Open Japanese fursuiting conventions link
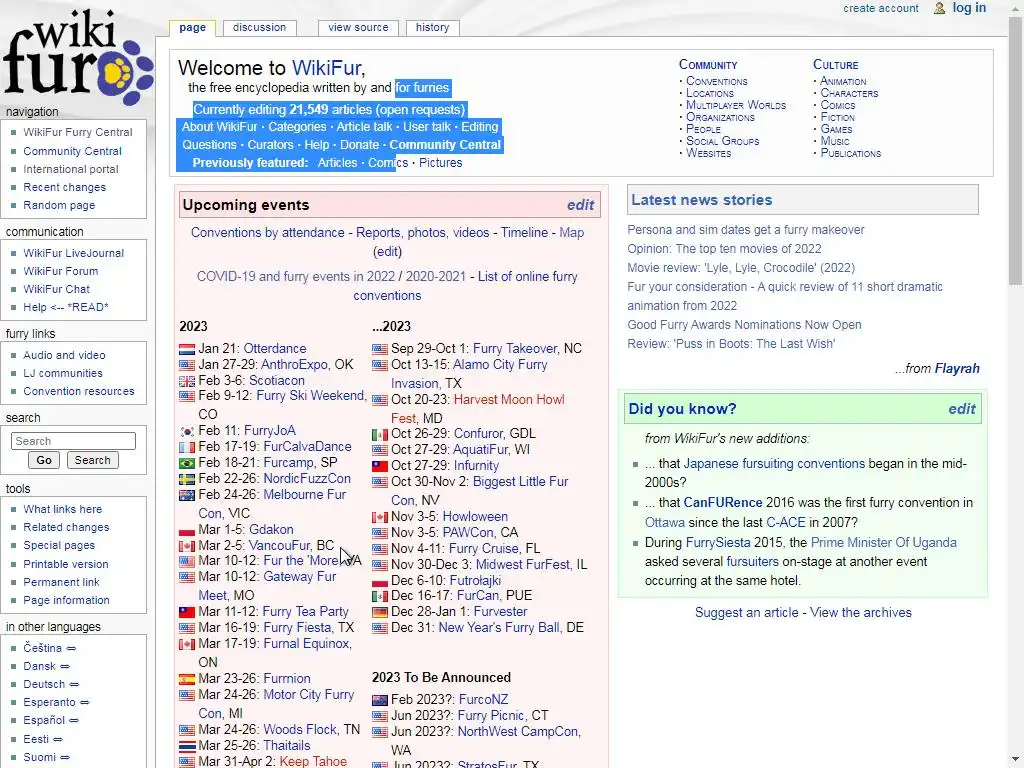Screen dimensions: 1024x768 point(774,464)
